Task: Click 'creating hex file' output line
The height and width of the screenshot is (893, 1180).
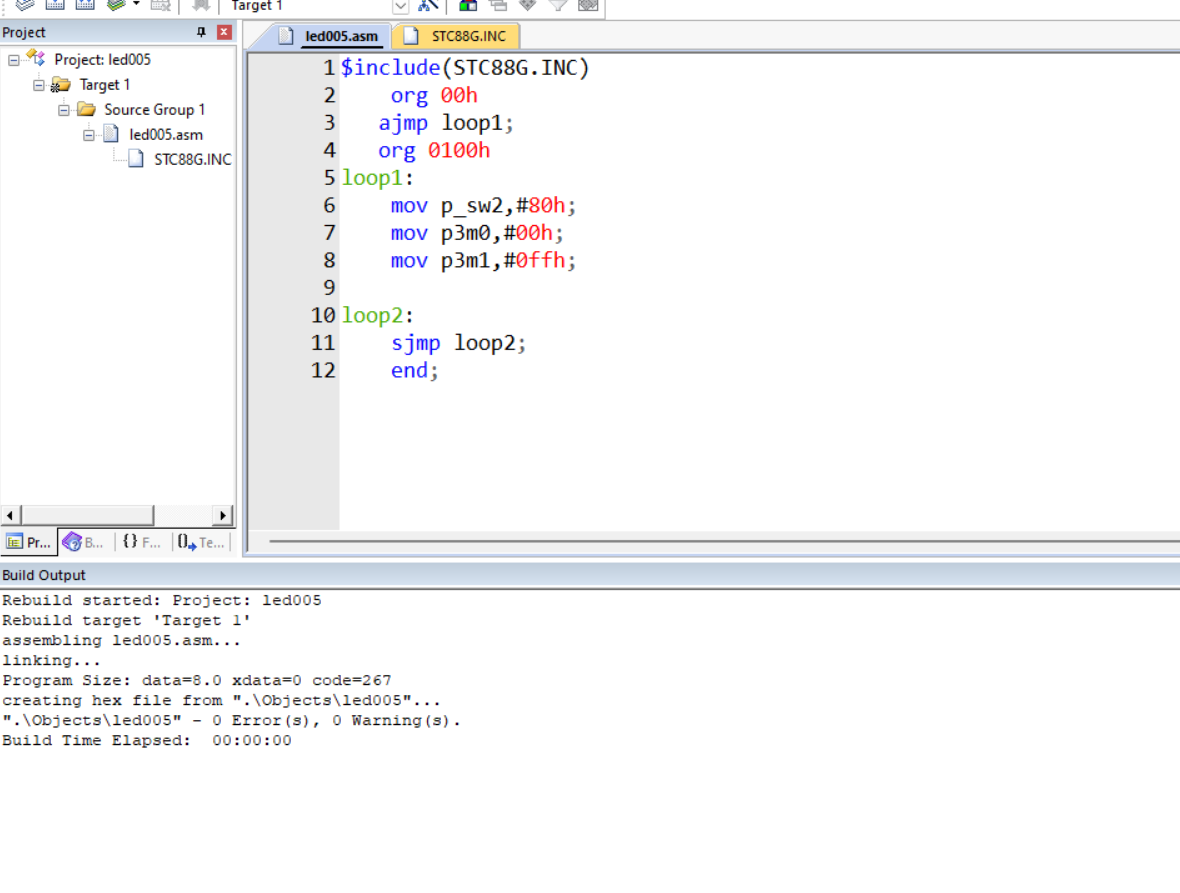Action: click(221, 700)
